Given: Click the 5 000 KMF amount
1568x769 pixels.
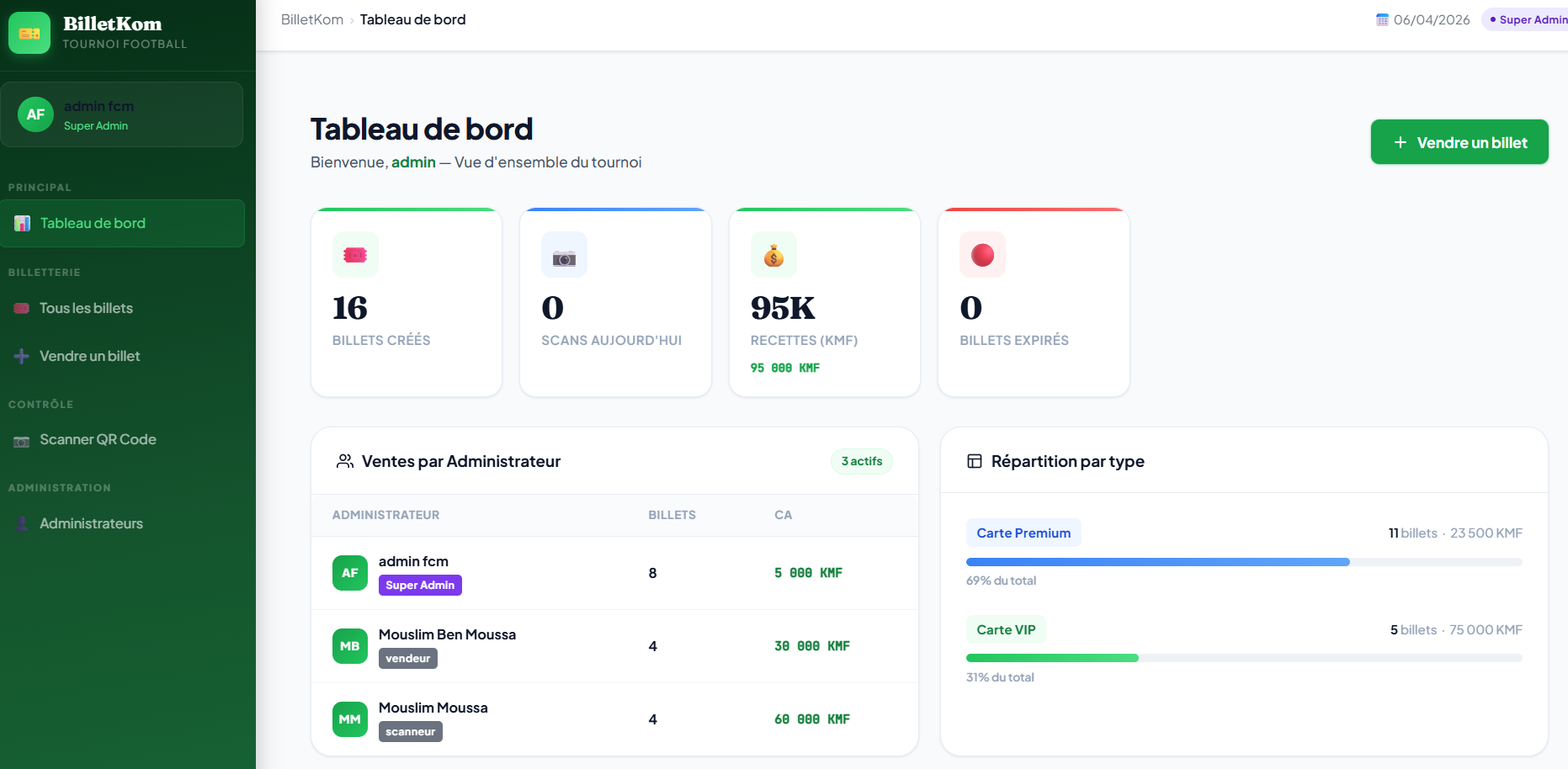Looking at the screenshot, I should pyautogui.click(x=808, y=573).
